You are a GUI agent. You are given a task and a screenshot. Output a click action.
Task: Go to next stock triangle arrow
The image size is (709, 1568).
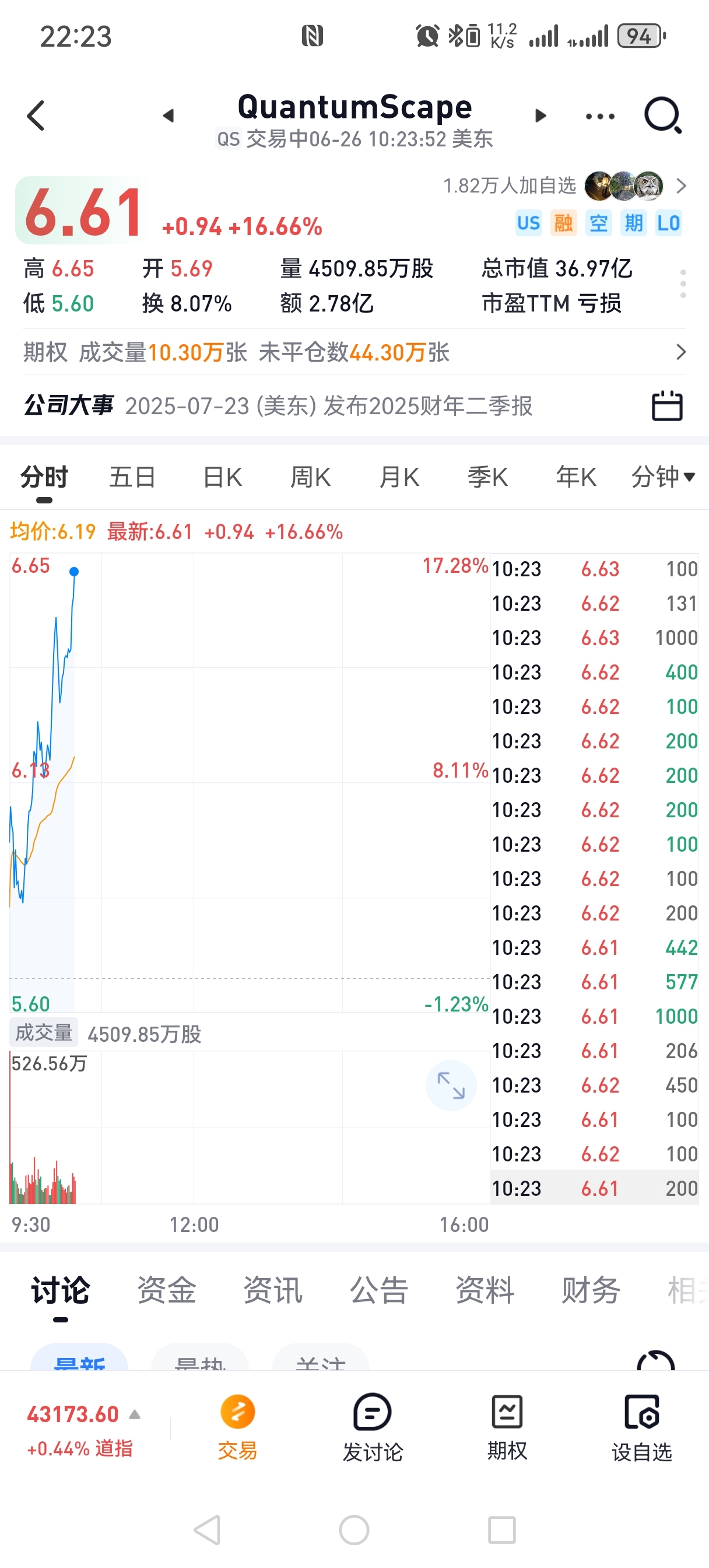(x=540, y=116)
